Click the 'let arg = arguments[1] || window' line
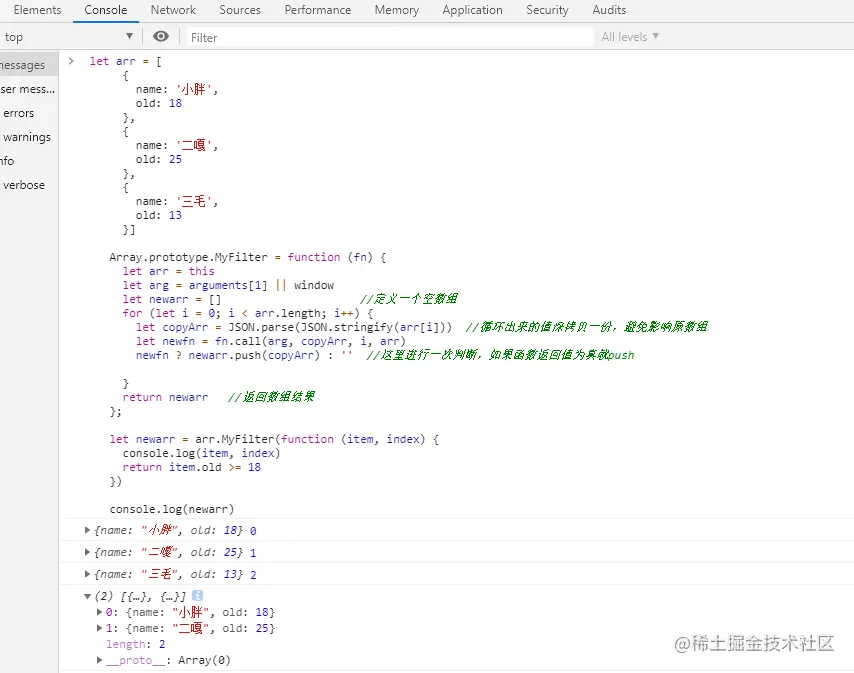The height and width of the screenshot is (673, 854). point(228,285)
